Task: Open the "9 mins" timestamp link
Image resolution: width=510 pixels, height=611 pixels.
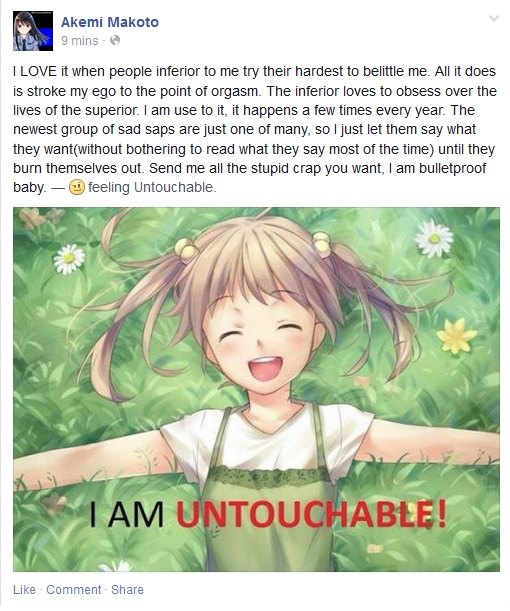Action: point(79,41)
